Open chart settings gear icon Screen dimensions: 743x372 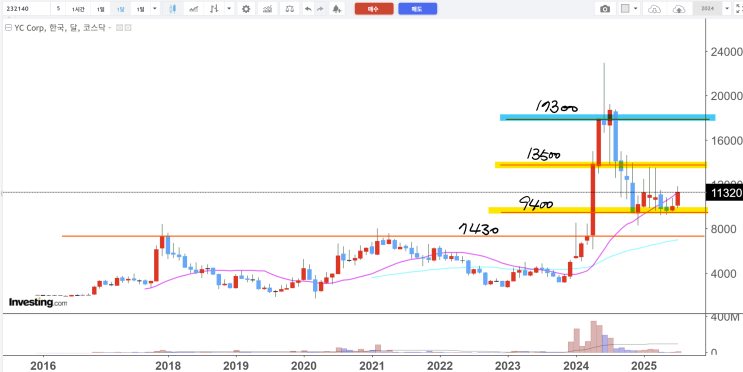pos(246,9)
